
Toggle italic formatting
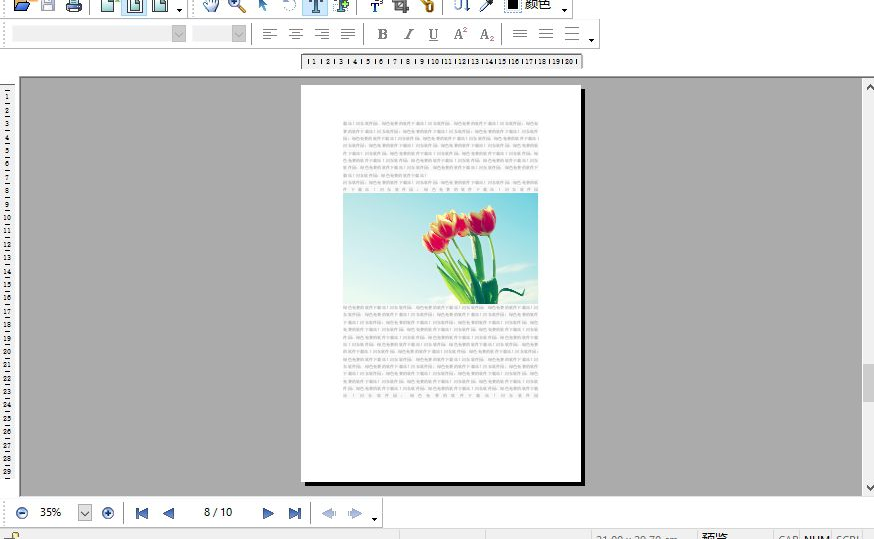(x=408, y=34)
